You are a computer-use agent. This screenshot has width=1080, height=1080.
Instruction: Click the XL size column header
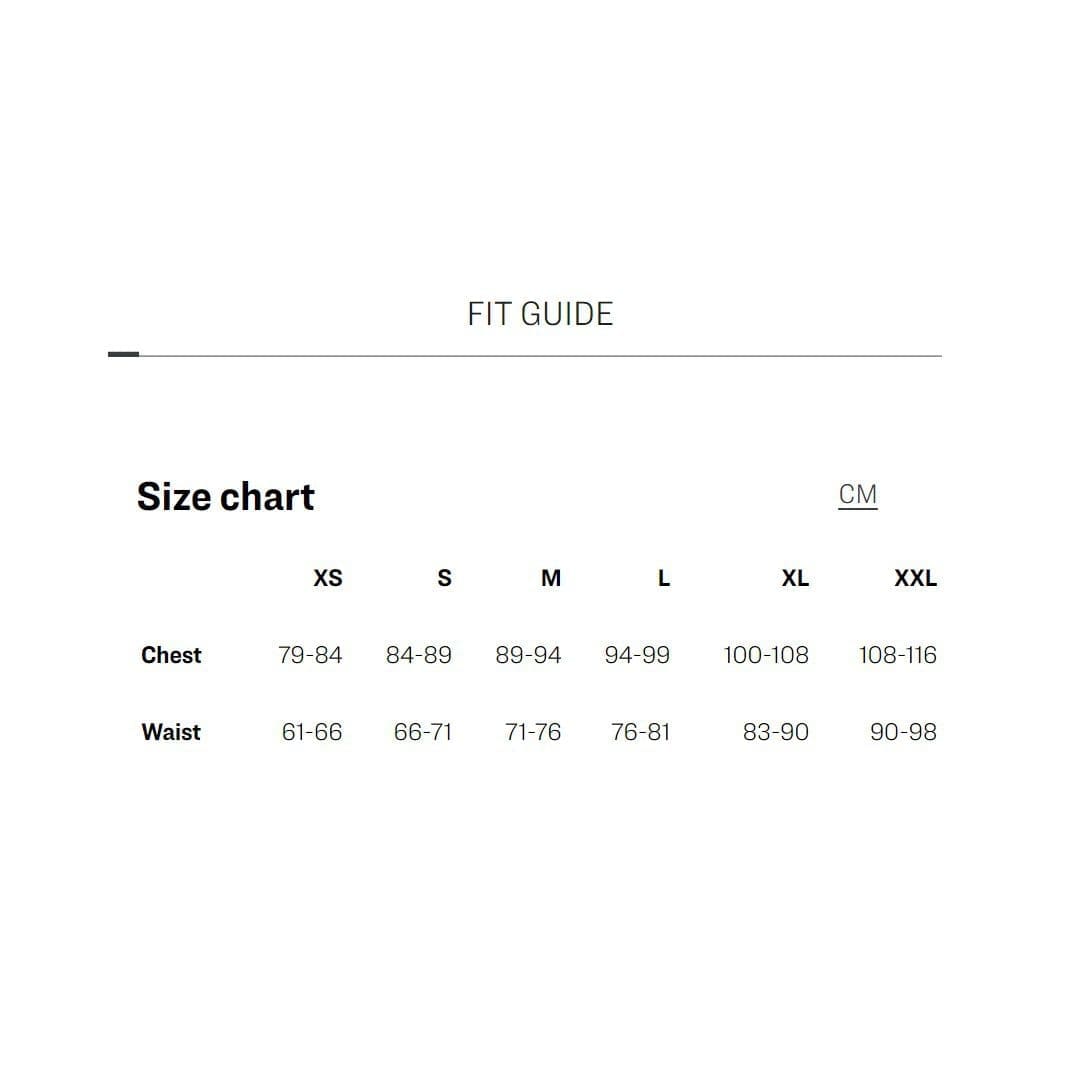(x=795, y=578)
